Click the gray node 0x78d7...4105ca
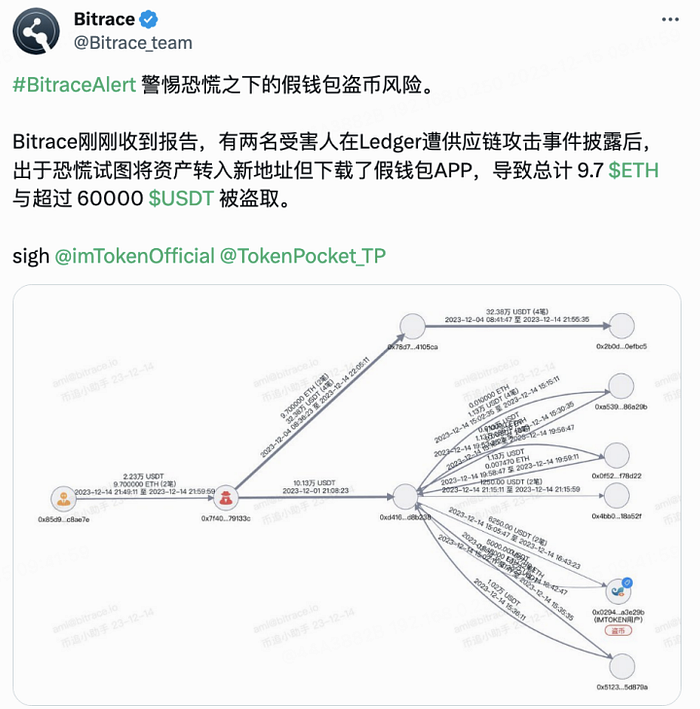Viewport: 700px width, 709px height. pyautogui.click(x=413, y=327)
